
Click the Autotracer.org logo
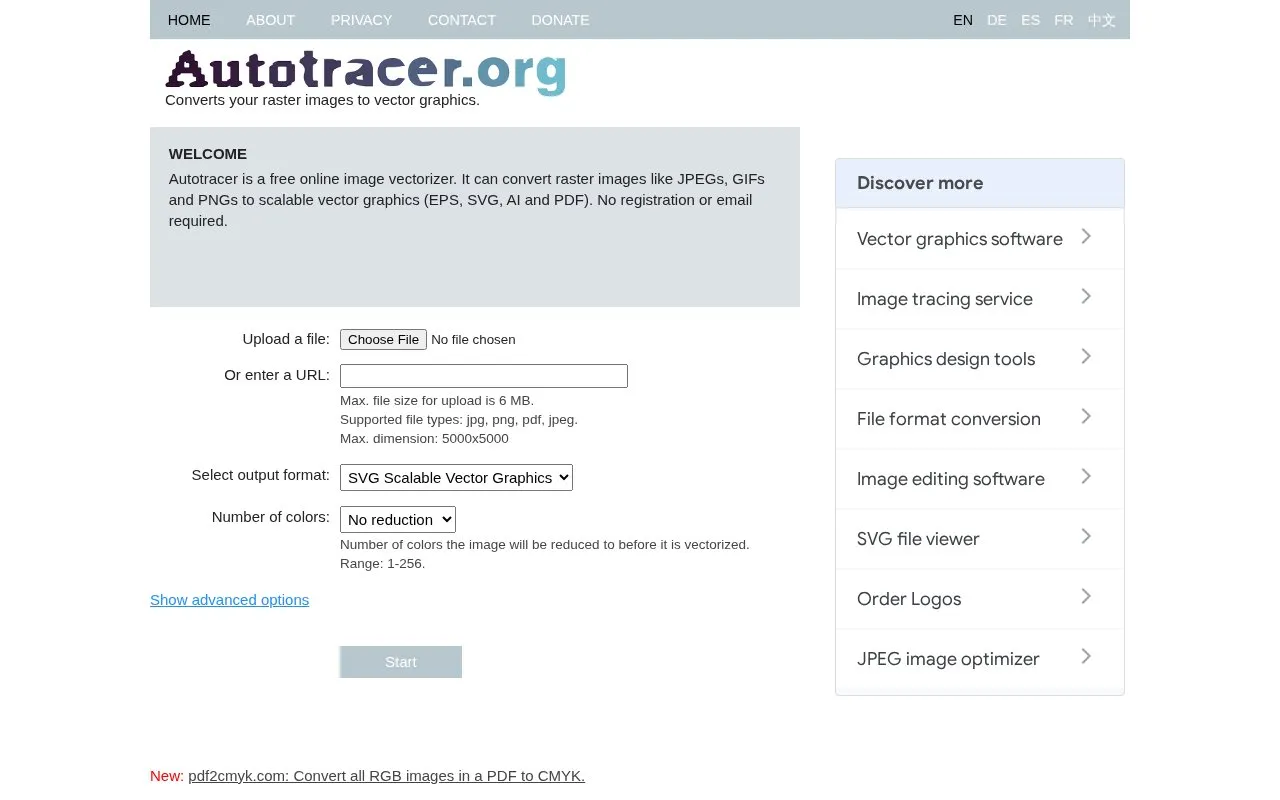click(x=366, y=72)
